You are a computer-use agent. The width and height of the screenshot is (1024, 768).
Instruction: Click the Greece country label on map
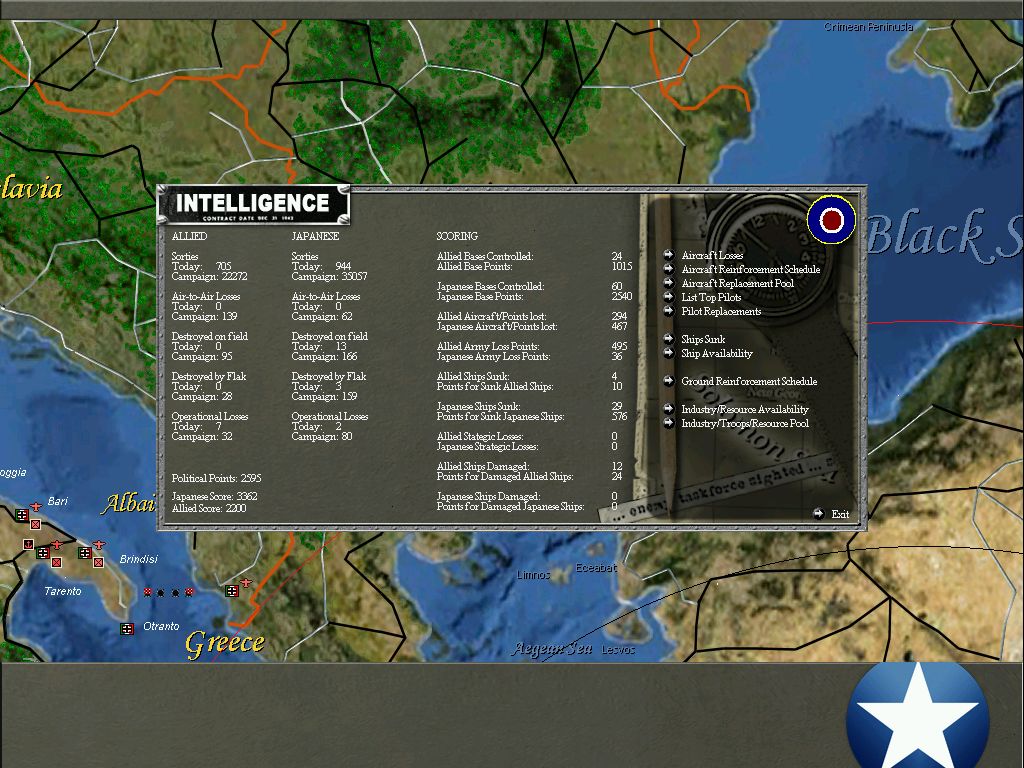tap(225, 643)
